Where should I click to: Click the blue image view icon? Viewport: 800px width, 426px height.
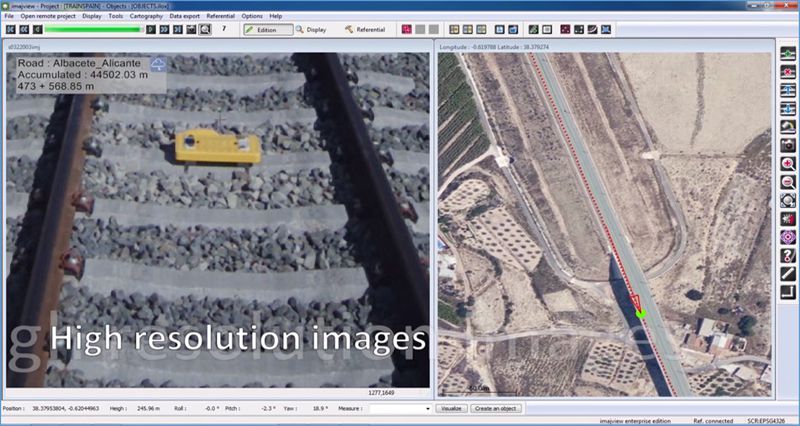pos(500,30)
